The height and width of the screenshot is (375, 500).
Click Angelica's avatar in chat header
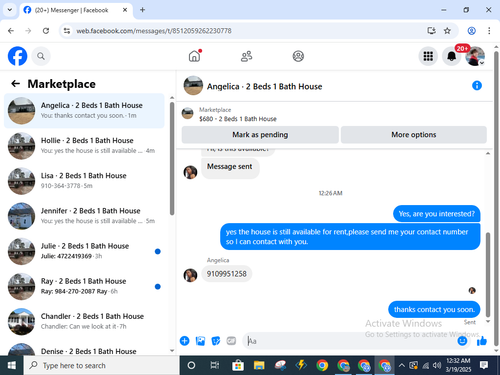[x=193, y=86]
